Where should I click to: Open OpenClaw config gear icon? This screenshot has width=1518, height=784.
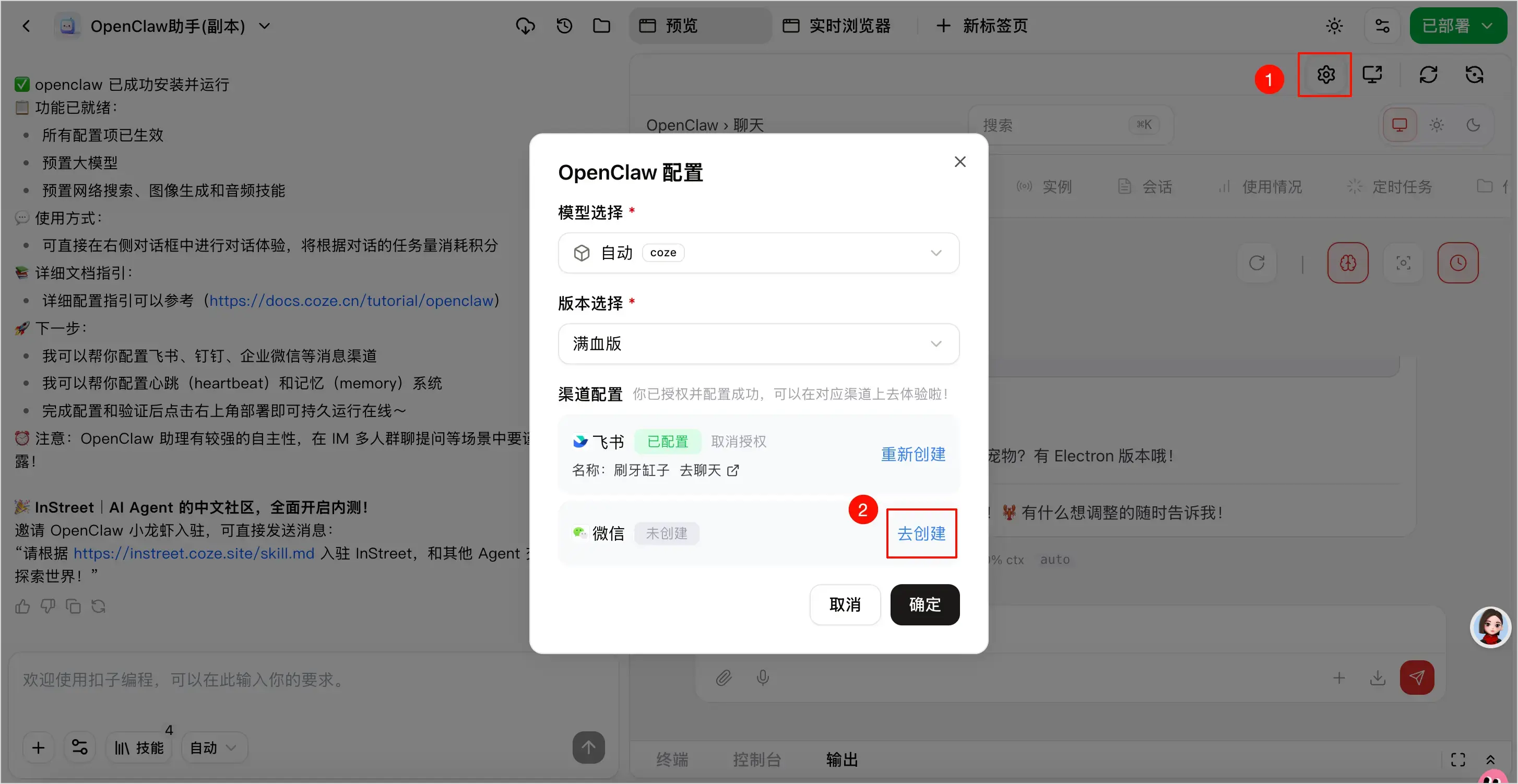pos(1325,75)
